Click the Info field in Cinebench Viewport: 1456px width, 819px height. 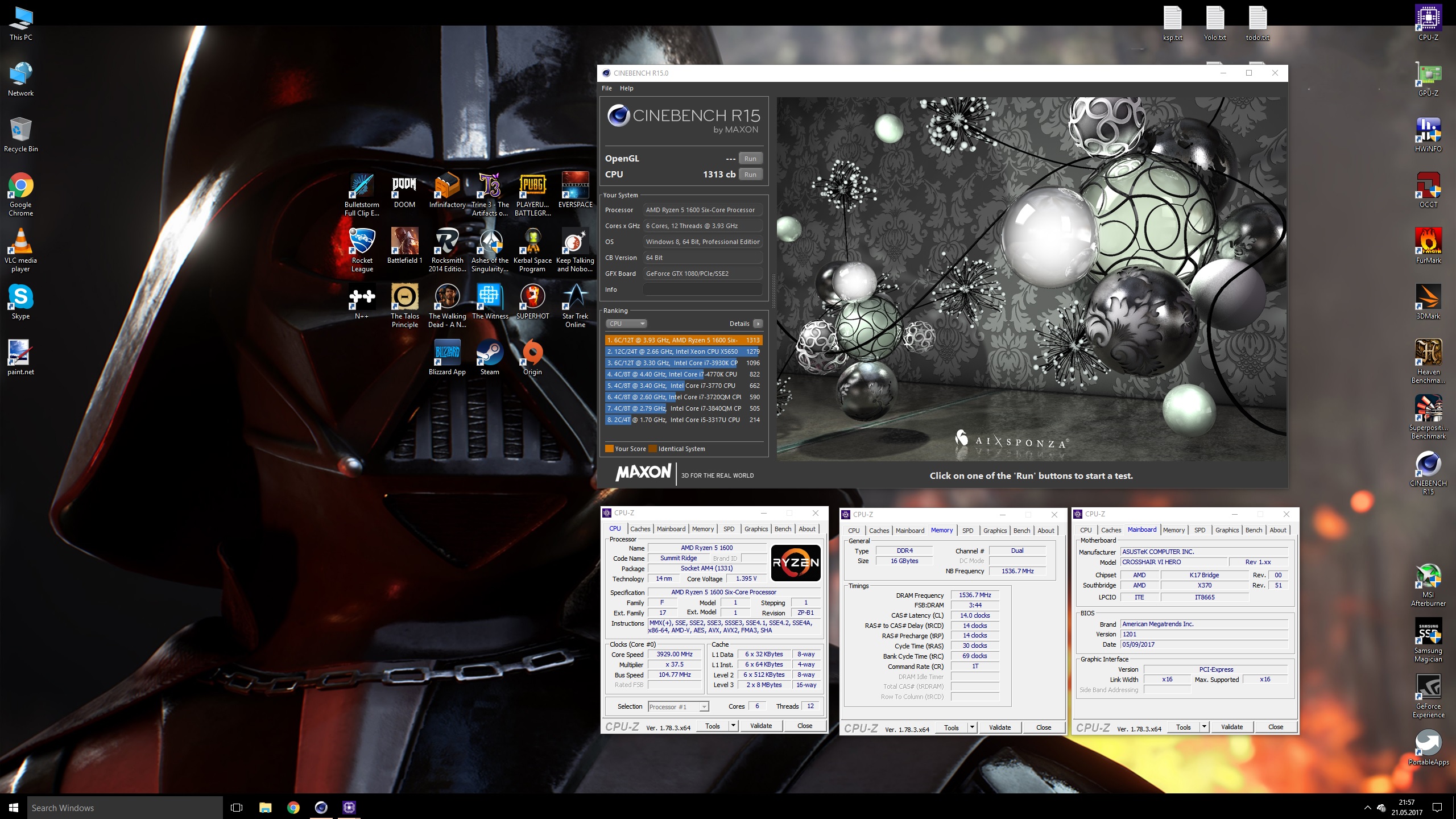point(702,289)
